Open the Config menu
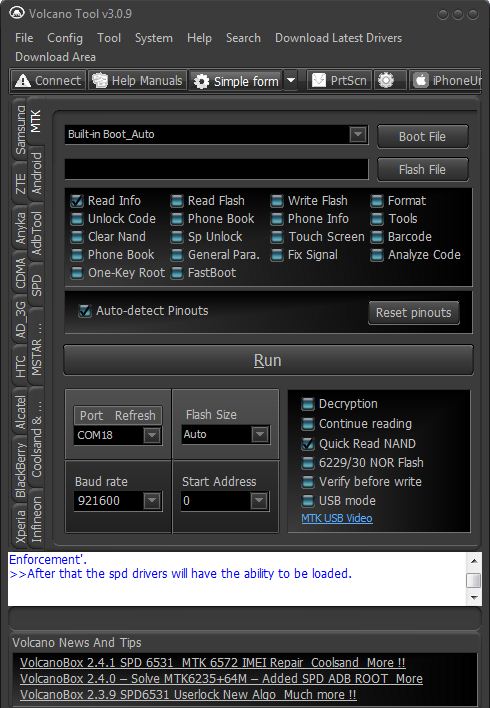 pyautogui.click(x=65, y=38)
